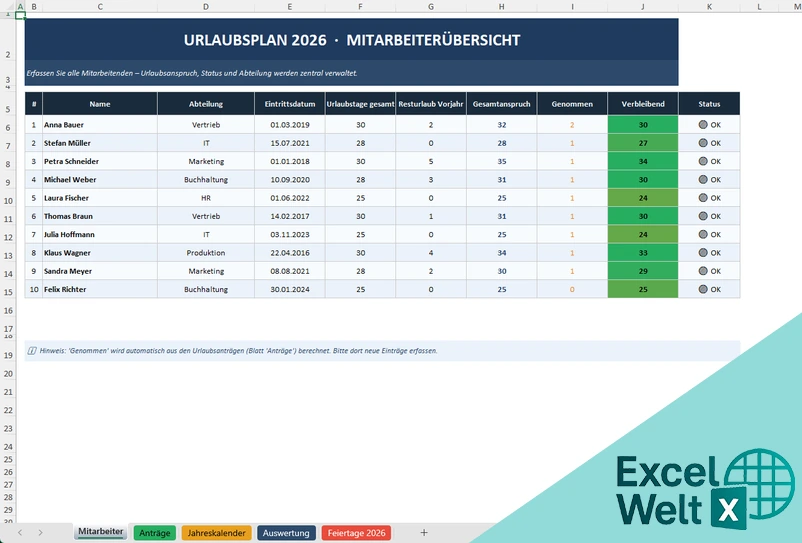Select the Petra Schneider name cell
Image resolution: width=802 pixels, height=543 pixels.
coord(100,161)
